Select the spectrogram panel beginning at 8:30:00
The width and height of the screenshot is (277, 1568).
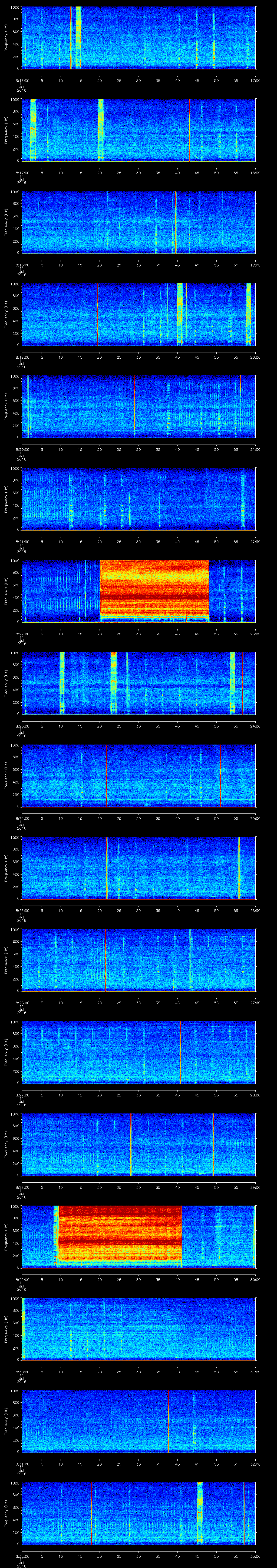click(138, 1329)
